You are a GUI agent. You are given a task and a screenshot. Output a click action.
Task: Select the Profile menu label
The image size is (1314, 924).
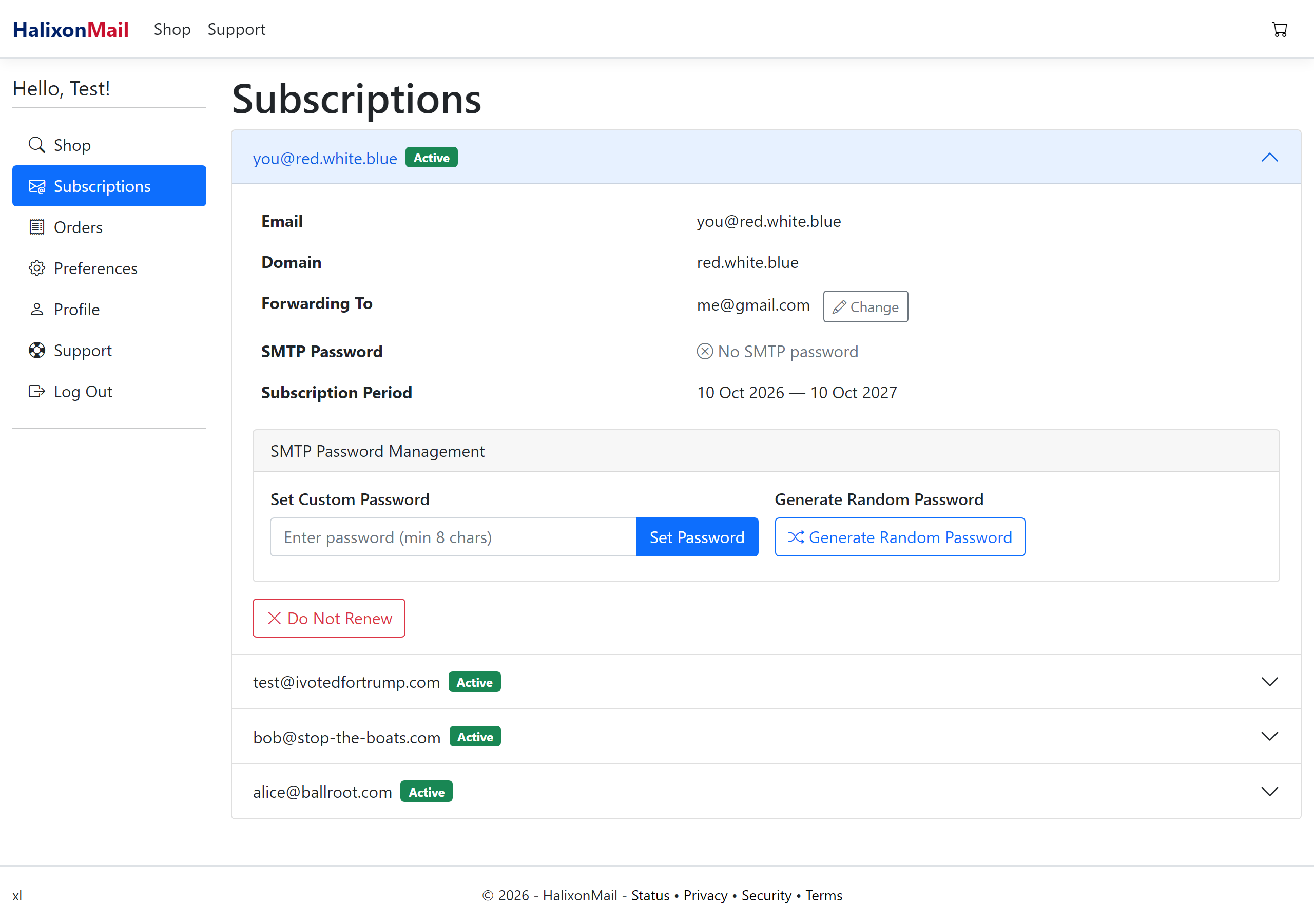coord(76,310)
